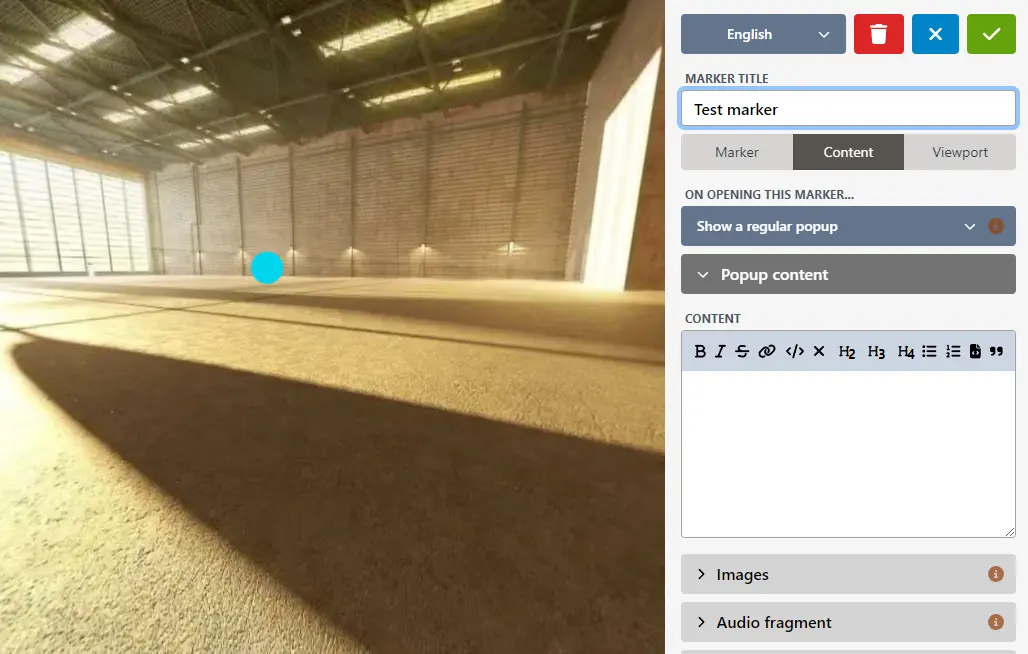Apply bold formatting in the content editor
The image size is (1028, 654).
click(x=700, y=351)
